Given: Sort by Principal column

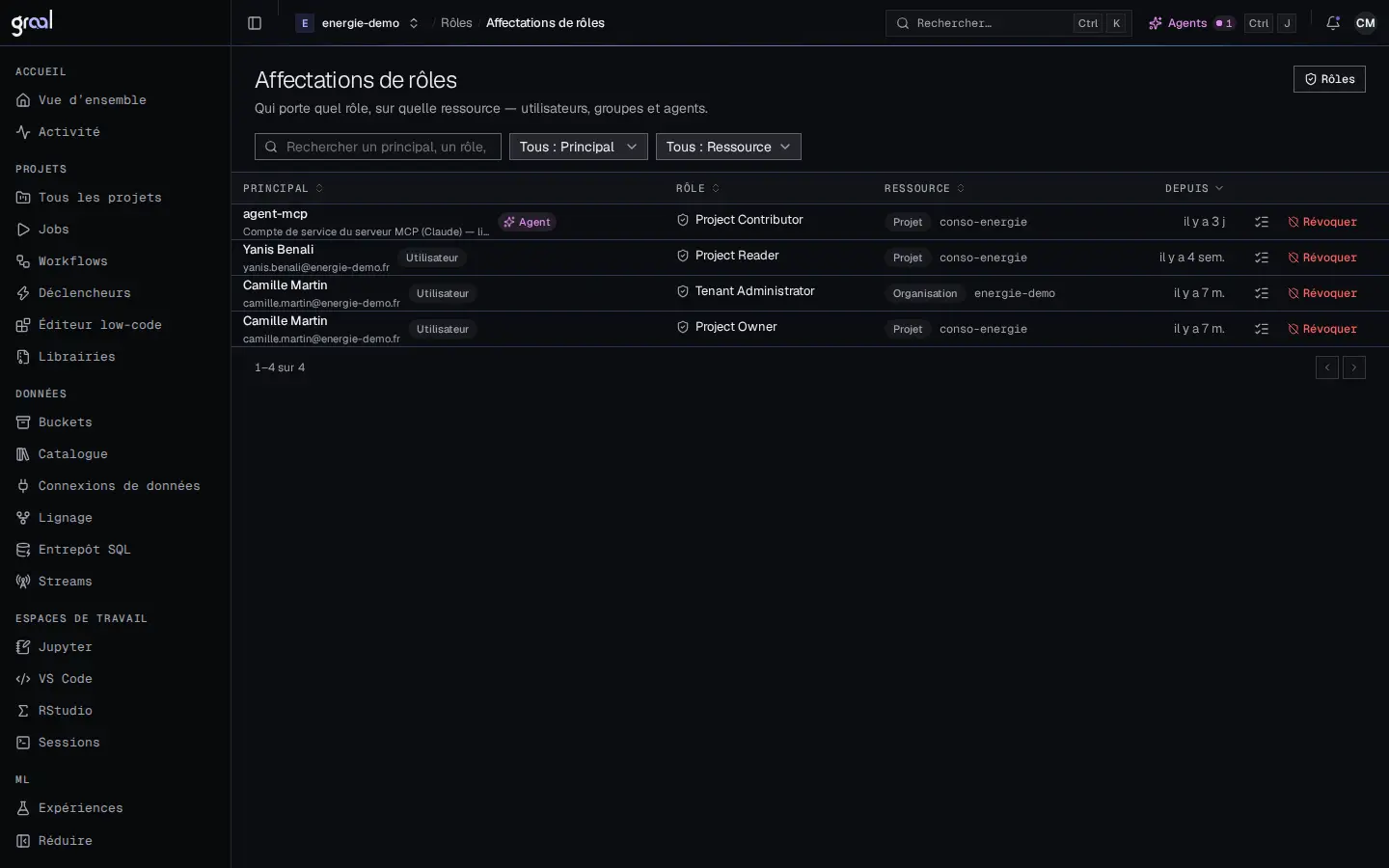Looking at the screenshot, I should click(283, 188).
